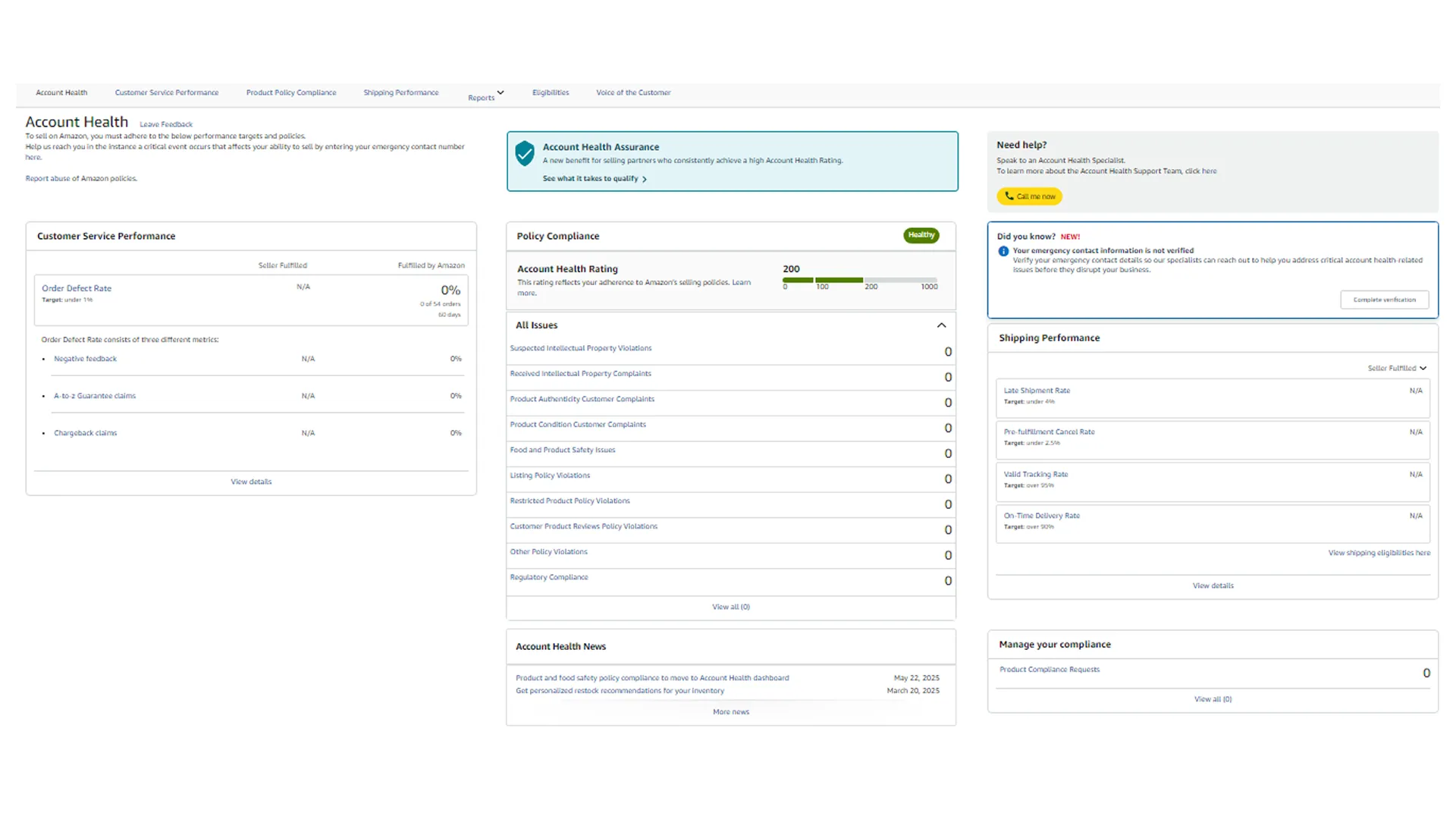The width and height of the screenshot is (1456, 819).
Task: Click the Call me now button
Action: tap(1029, 196)
